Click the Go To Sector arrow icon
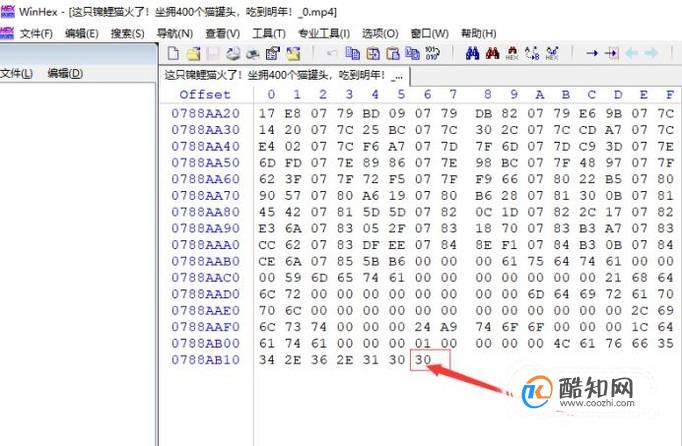The width and height of the screenshot is (682, 446). [x=612, y=53]
